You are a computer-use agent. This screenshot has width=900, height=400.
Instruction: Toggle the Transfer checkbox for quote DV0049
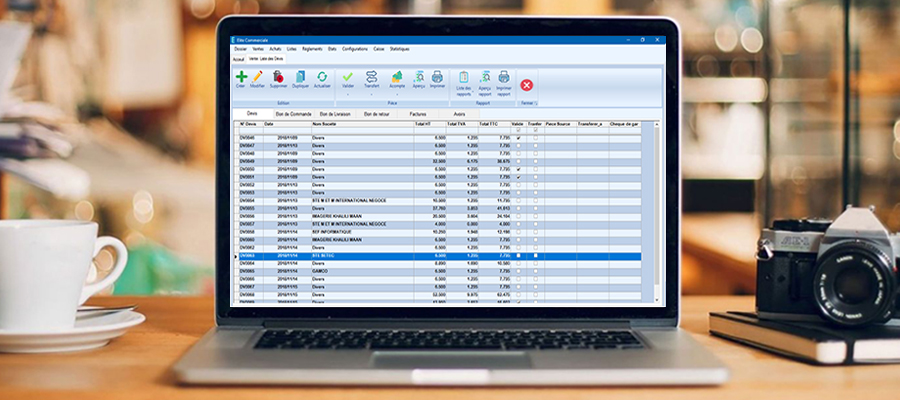pos(535,162)
